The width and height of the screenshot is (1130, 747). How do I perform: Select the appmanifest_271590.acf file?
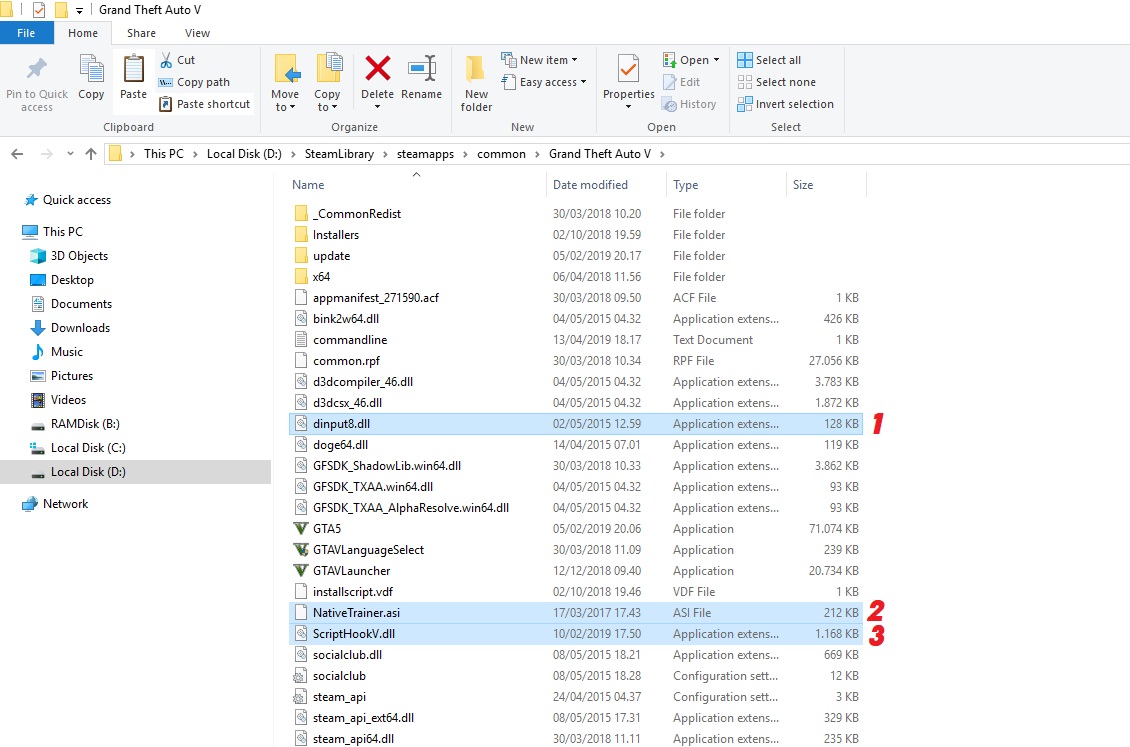pos(575,298)
